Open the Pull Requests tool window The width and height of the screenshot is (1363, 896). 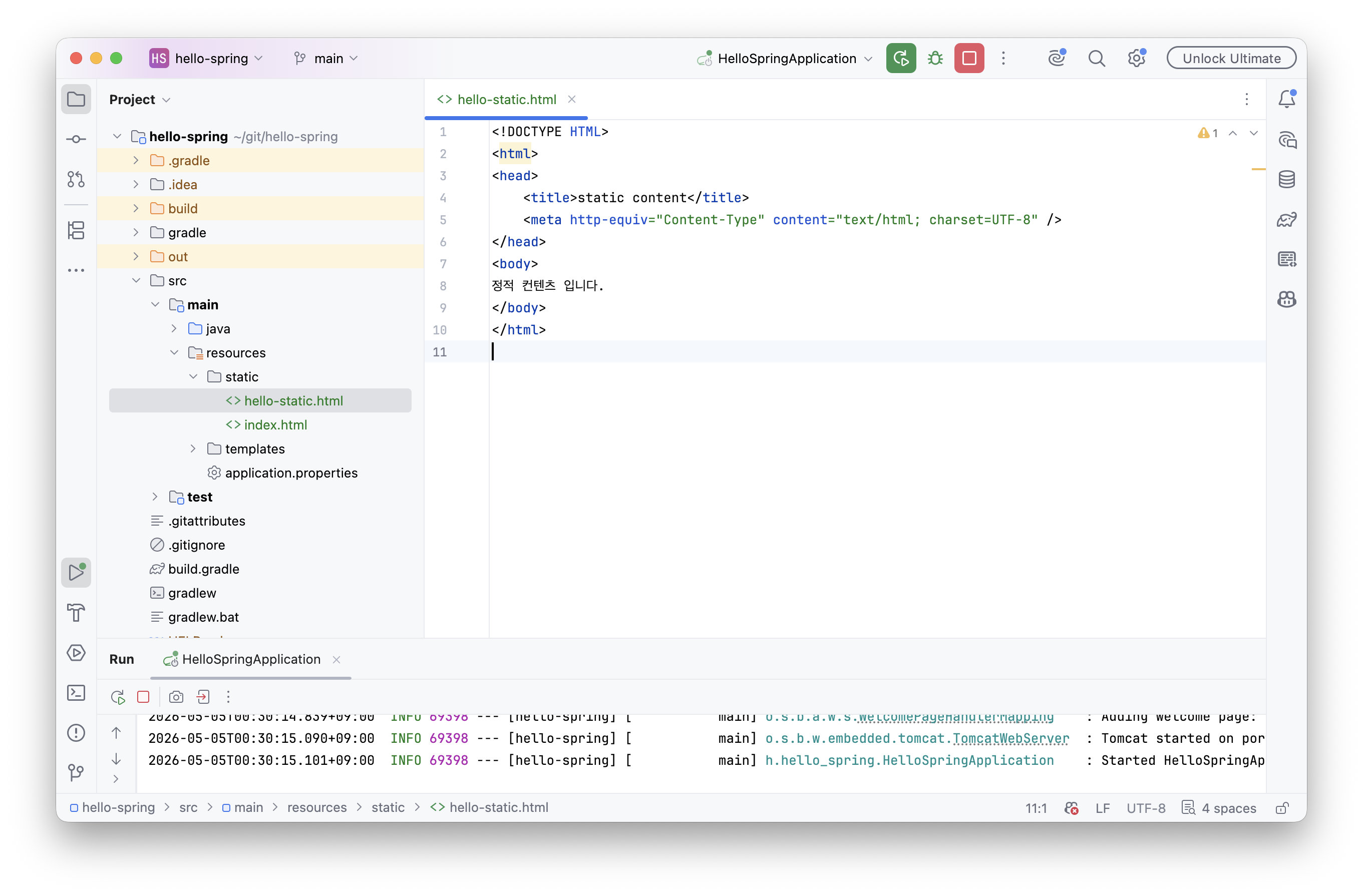[x=76, y=179]
